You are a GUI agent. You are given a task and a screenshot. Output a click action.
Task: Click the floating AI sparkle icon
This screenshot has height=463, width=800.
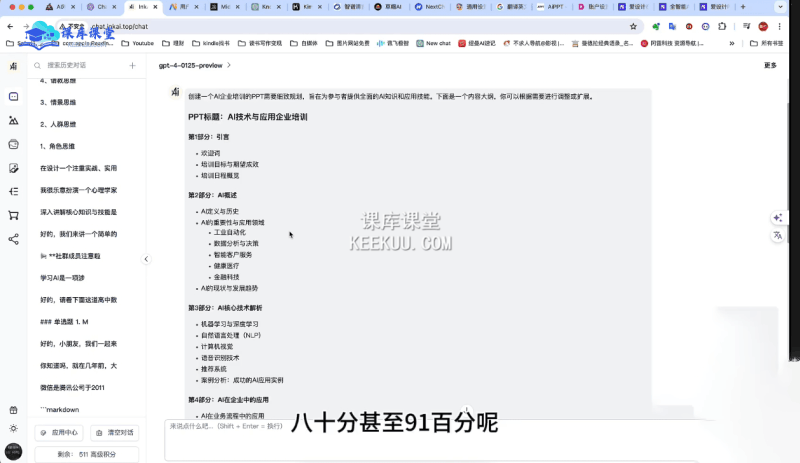pos(778,218)
